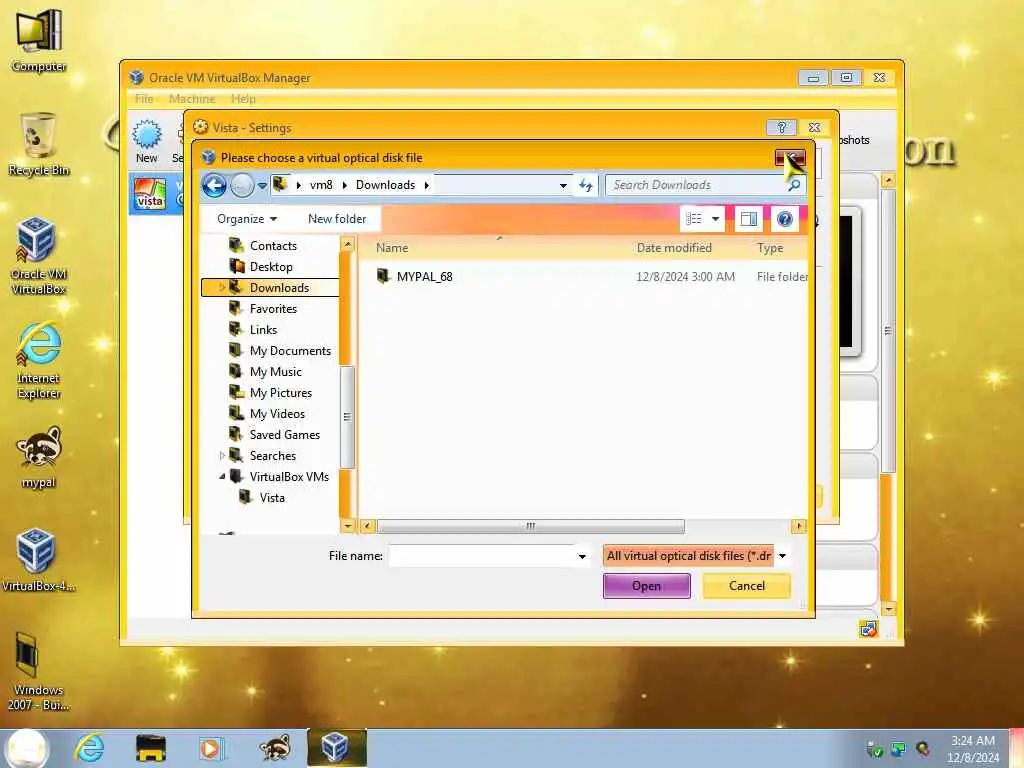Click the Cancel button
The height and width of the screenshot is (768, 1024).
(x=746, y=586)
